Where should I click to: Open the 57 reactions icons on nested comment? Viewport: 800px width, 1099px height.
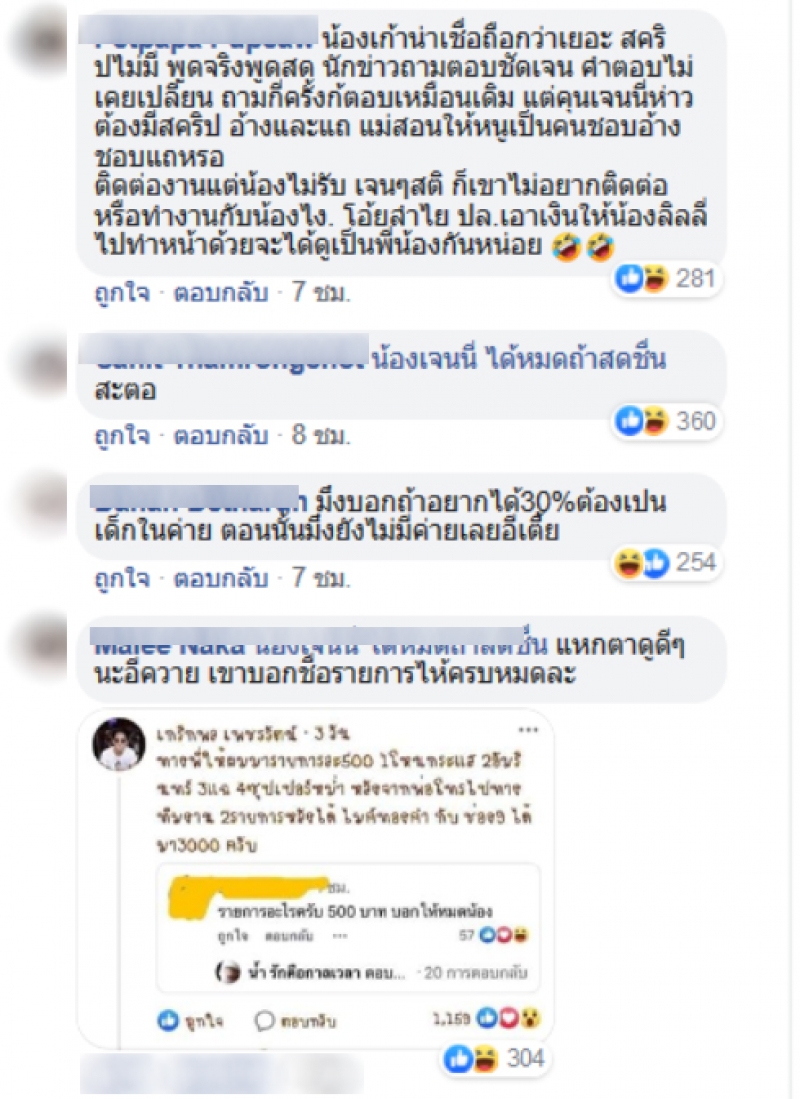503,935
